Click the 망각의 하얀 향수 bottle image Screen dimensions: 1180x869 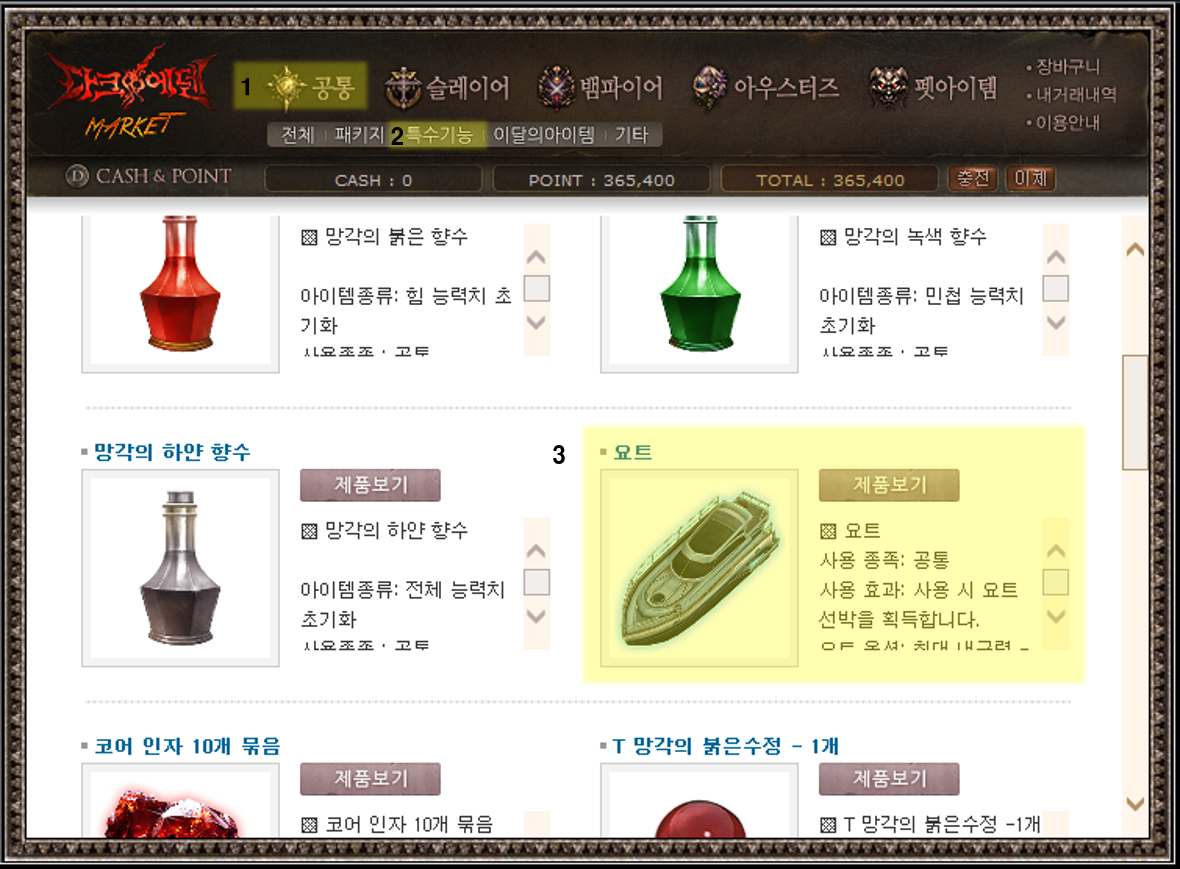pyautogui.click(x=181, y=568)
